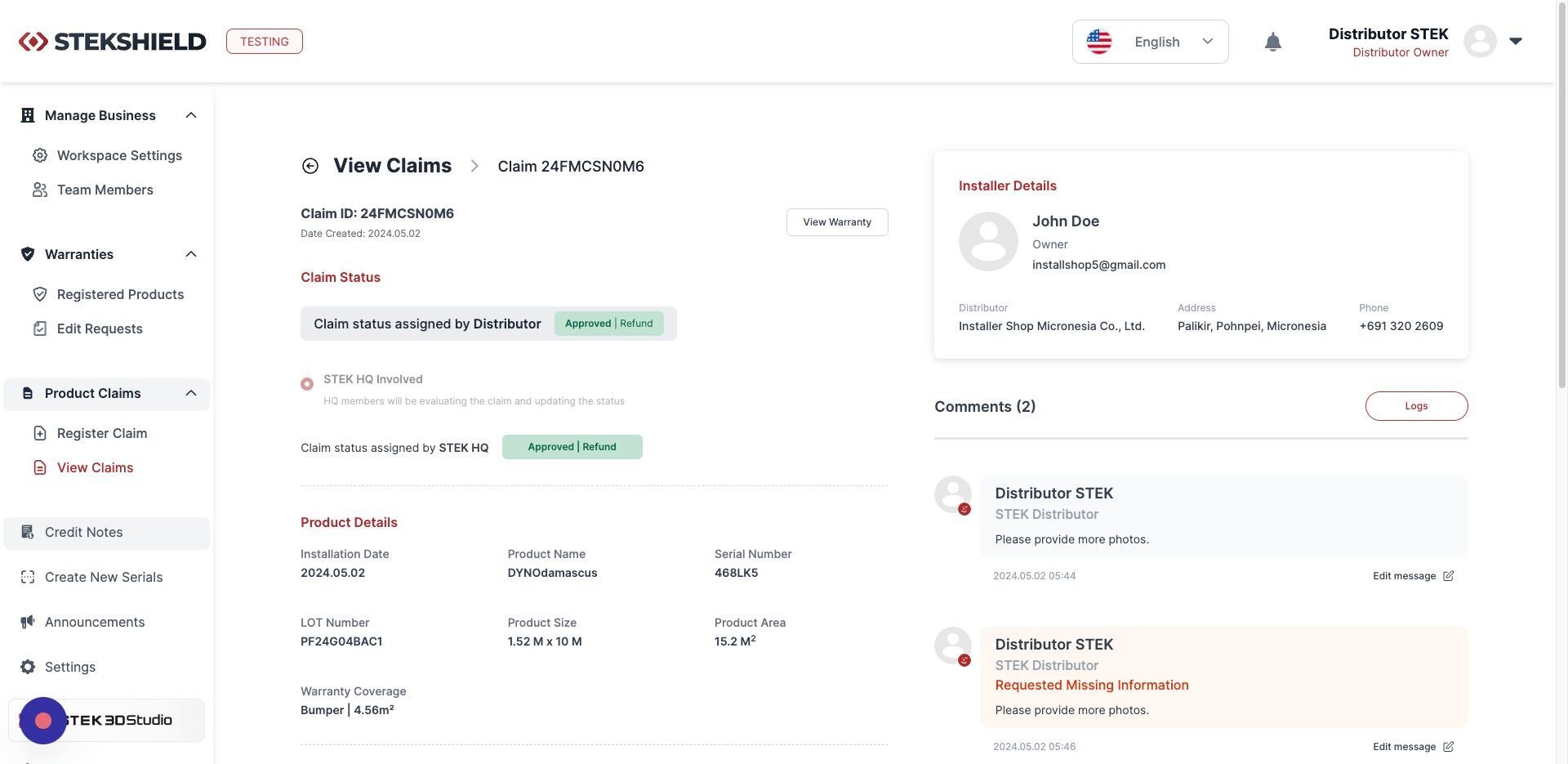Click the STEKSHIELD logo
1568x764 pixels.
[112, 42]
